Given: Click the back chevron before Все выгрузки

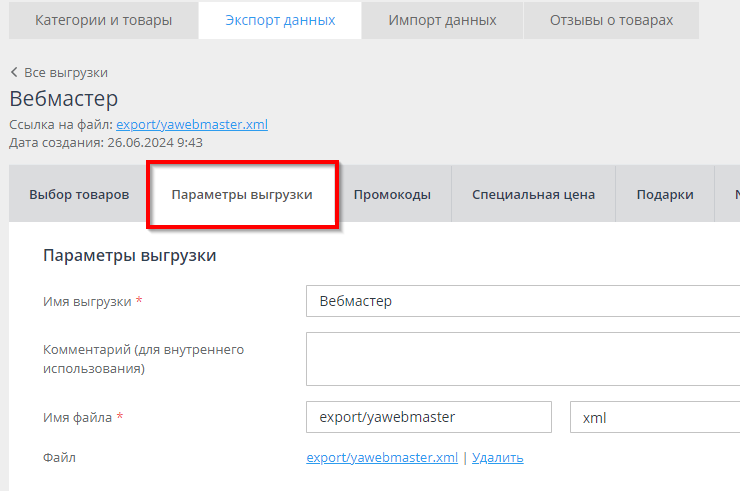Looking at the screenshot, I should coord(14,73).
